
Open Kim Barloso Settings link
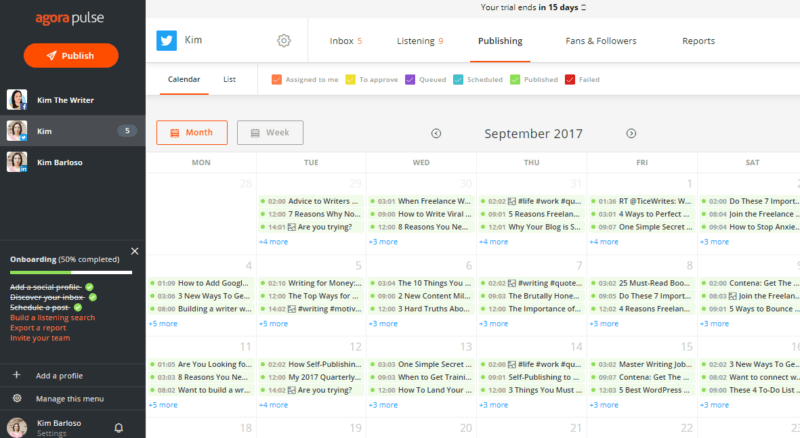[x=52, y=433]
